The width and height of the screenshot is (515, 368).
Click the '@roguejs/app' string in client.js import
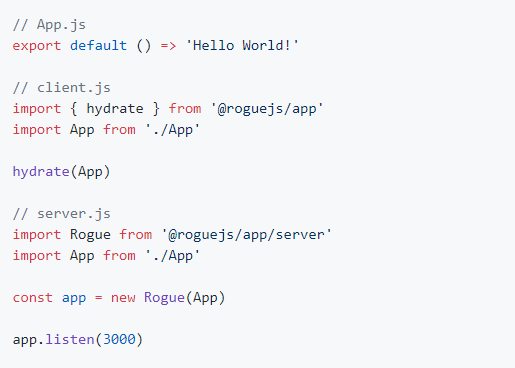[x=267, y=109]
